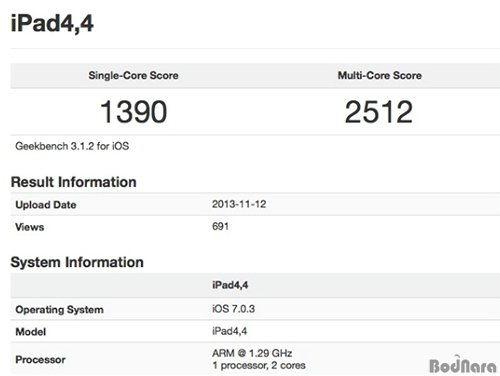Select the Multi-Core Score header
The width and height of the screenshot is (500, 376).
[x=380, y=75]
